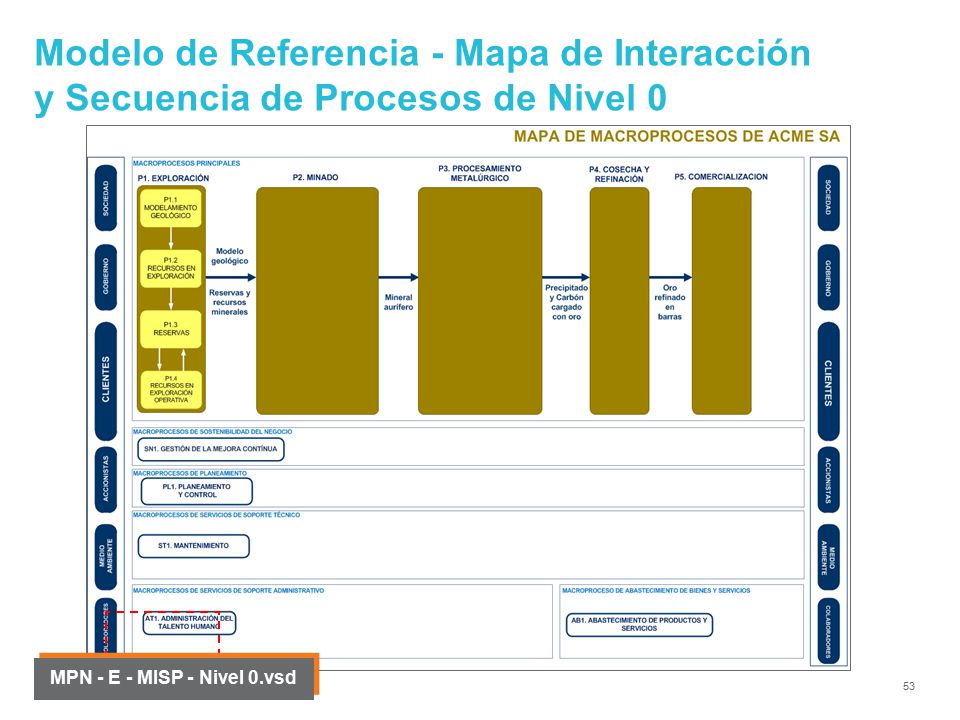Click the P1. EXPLORACIÓN heading
Viewport: 960px width, 720px height.
(x=173, y=178)
